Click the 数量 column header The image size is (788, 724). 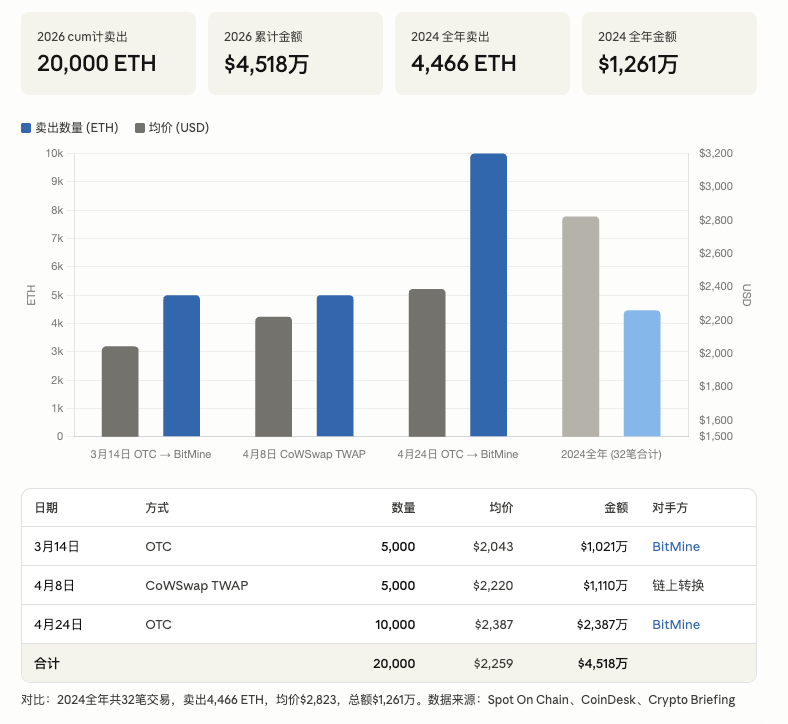[x=403, y=508]
